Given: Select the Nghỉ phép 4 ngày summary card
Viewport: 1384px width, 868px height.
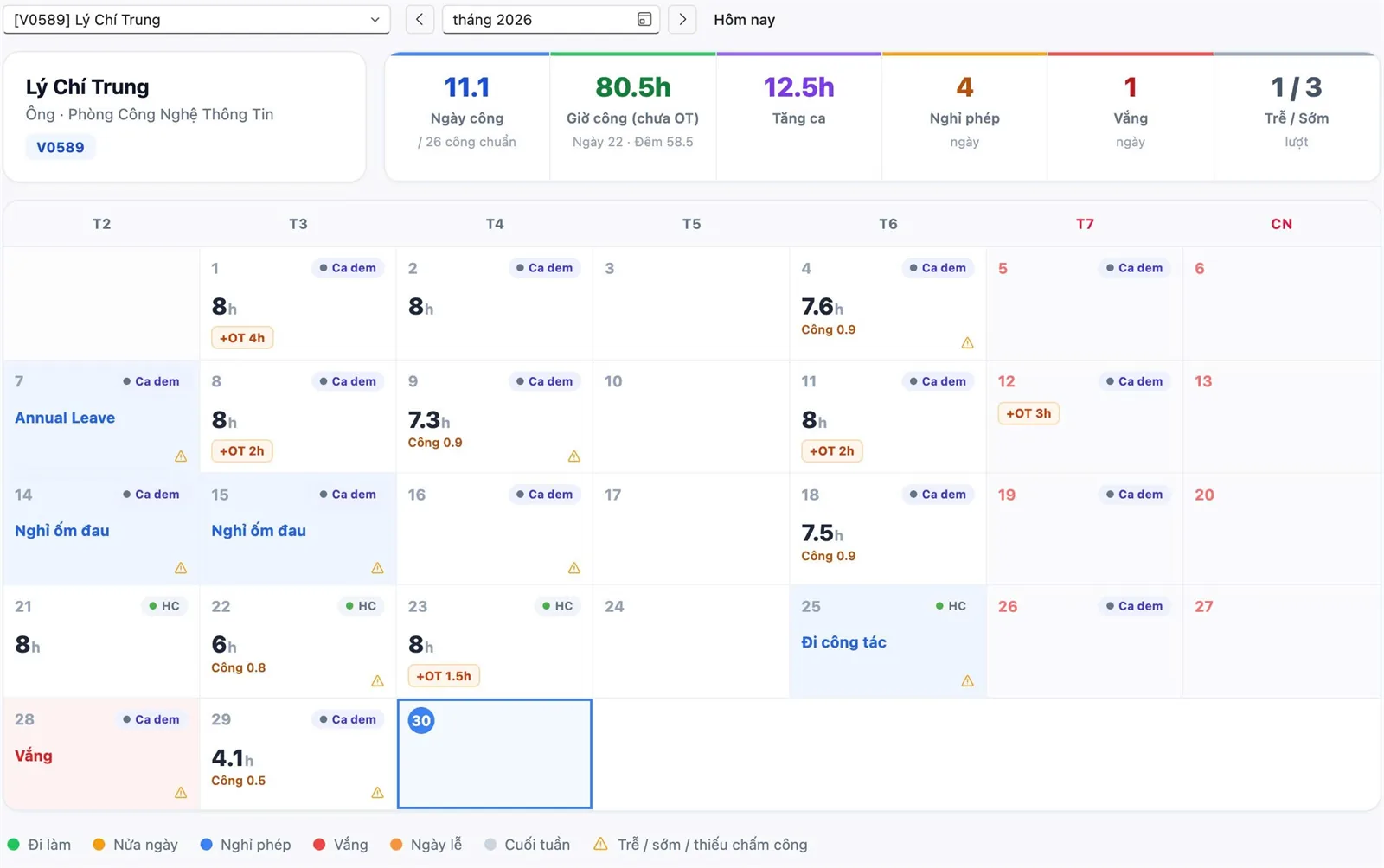Looking at the screenshot, I should pyautogui.click(x=964, y=117).
